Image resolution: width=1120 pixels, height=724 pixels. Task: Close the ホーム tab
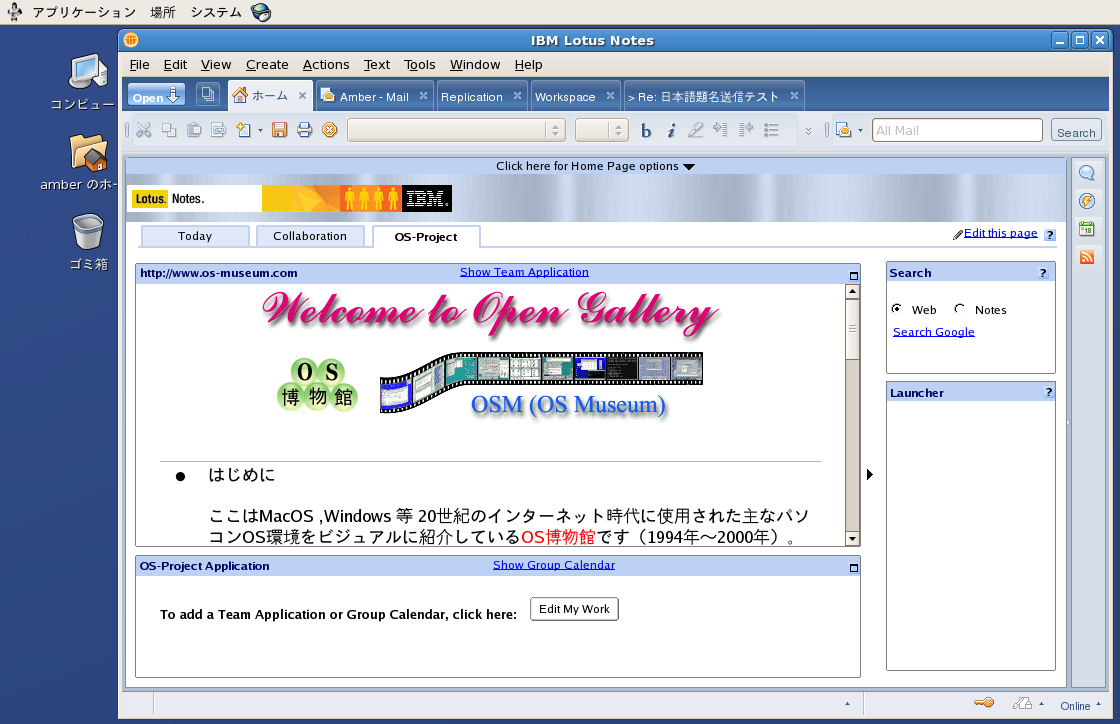tap(302, 95)
